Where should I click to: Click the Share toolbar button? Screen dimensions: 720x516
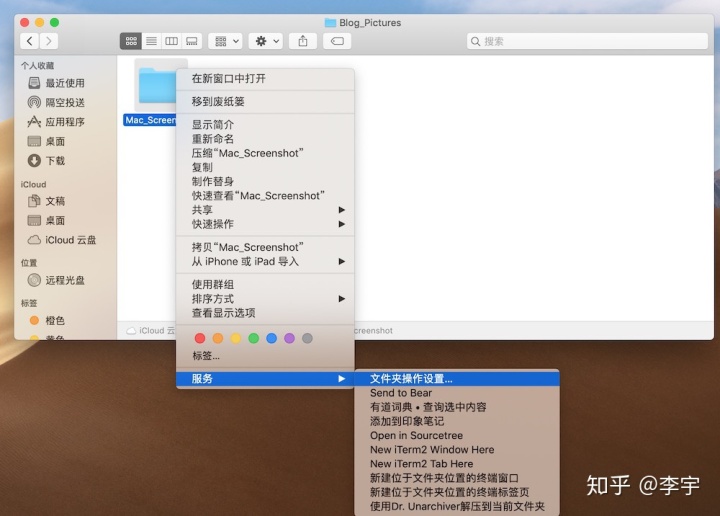coord(303,41)
